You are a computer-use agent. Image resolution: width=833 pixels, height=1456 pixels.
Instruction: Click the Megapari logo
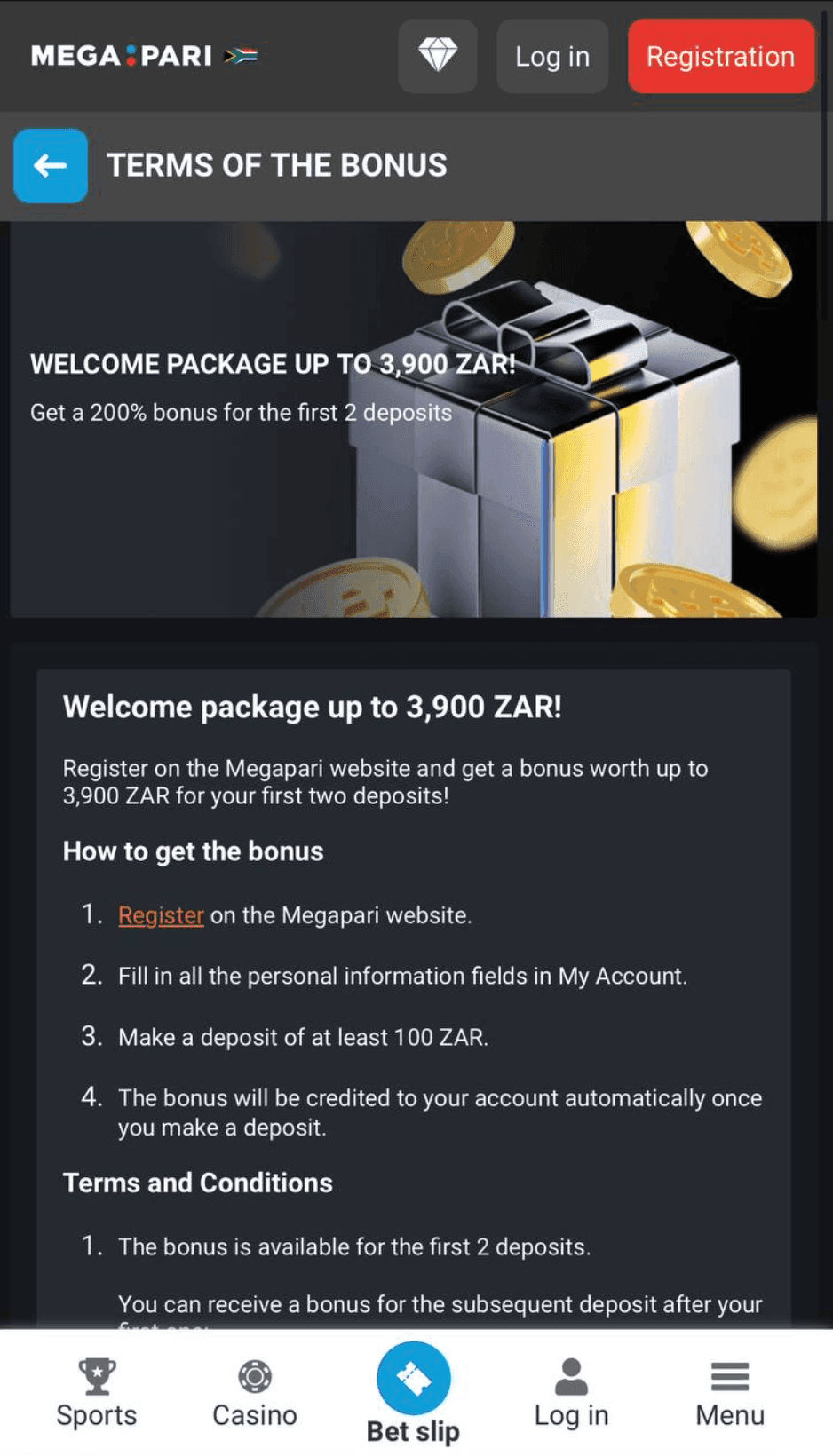click(x=122, y=56)
